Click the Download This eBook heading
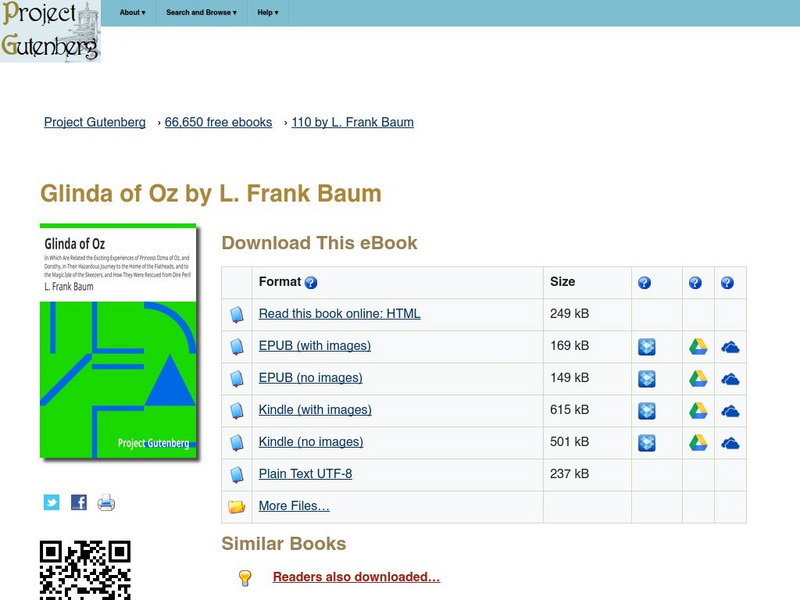800x600 pixels. tap(319, 243)
